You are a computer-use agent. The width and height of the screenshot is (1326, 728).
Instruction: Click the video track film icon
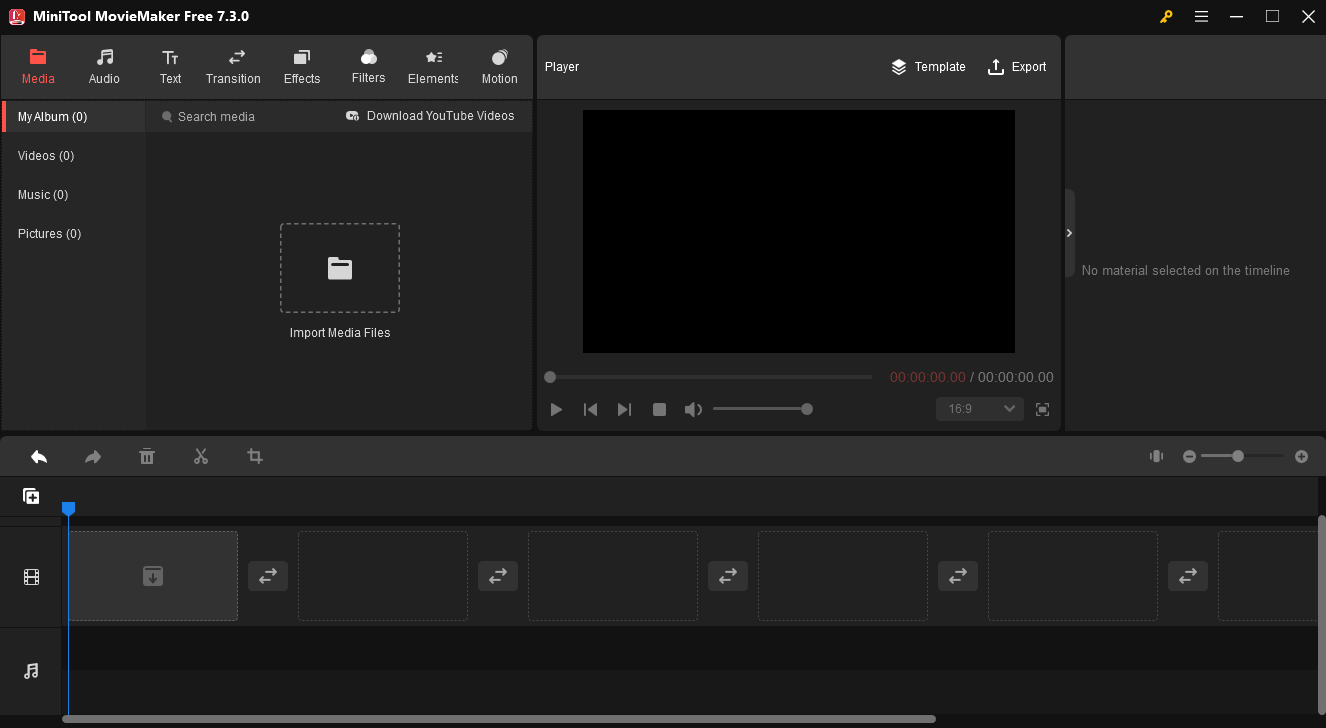31,577
